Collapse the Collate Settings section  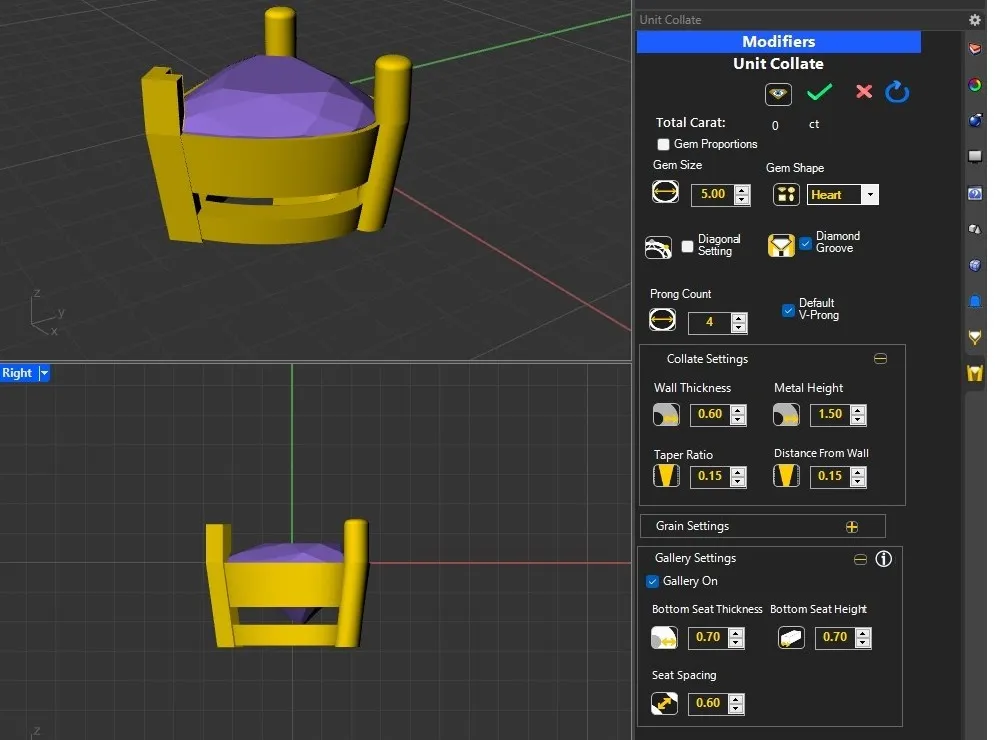pos(880,359)
